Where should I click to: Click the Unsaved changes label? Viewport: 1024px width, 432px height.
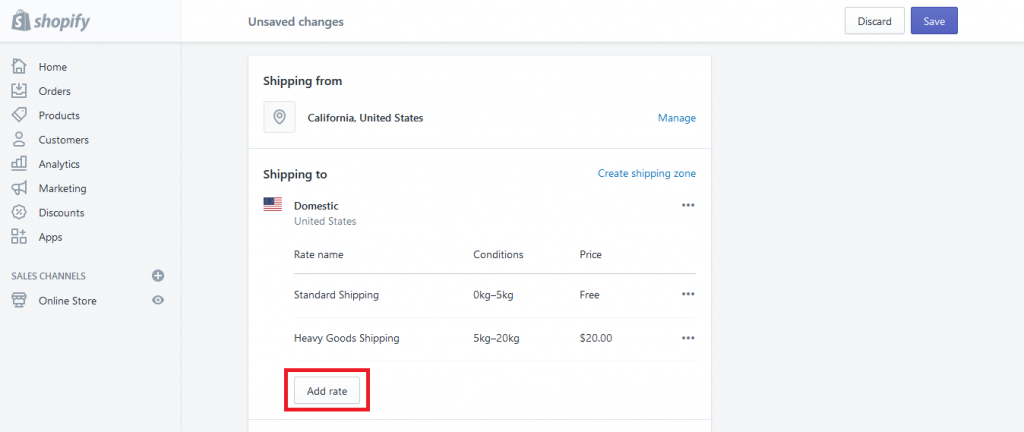pyautogui.click(x=296, y=22)
